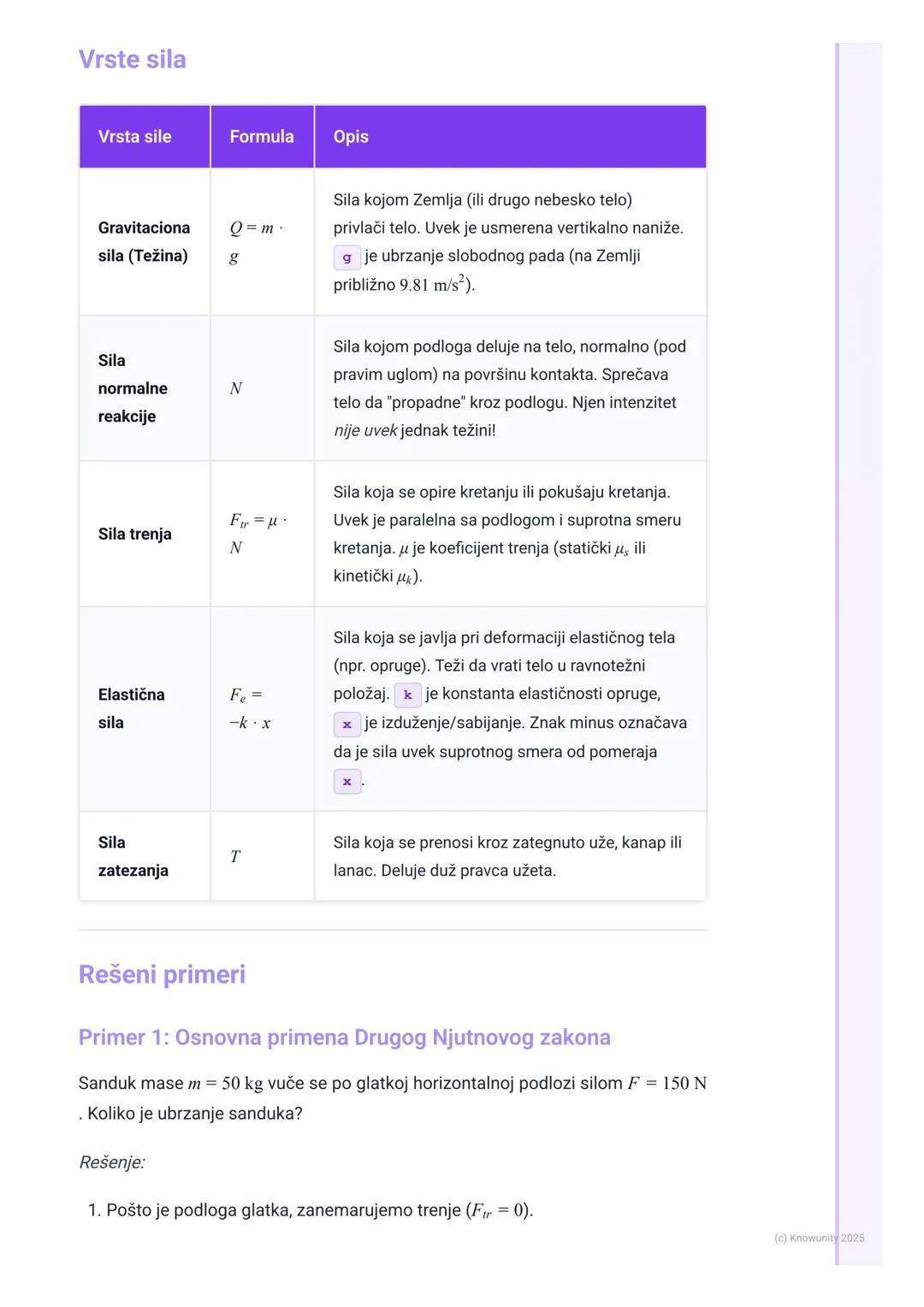This screenshot has height=1307, width=924.
Task: Click the "Formula" column header
Action: pyautogui.click(x=261, y=137)
